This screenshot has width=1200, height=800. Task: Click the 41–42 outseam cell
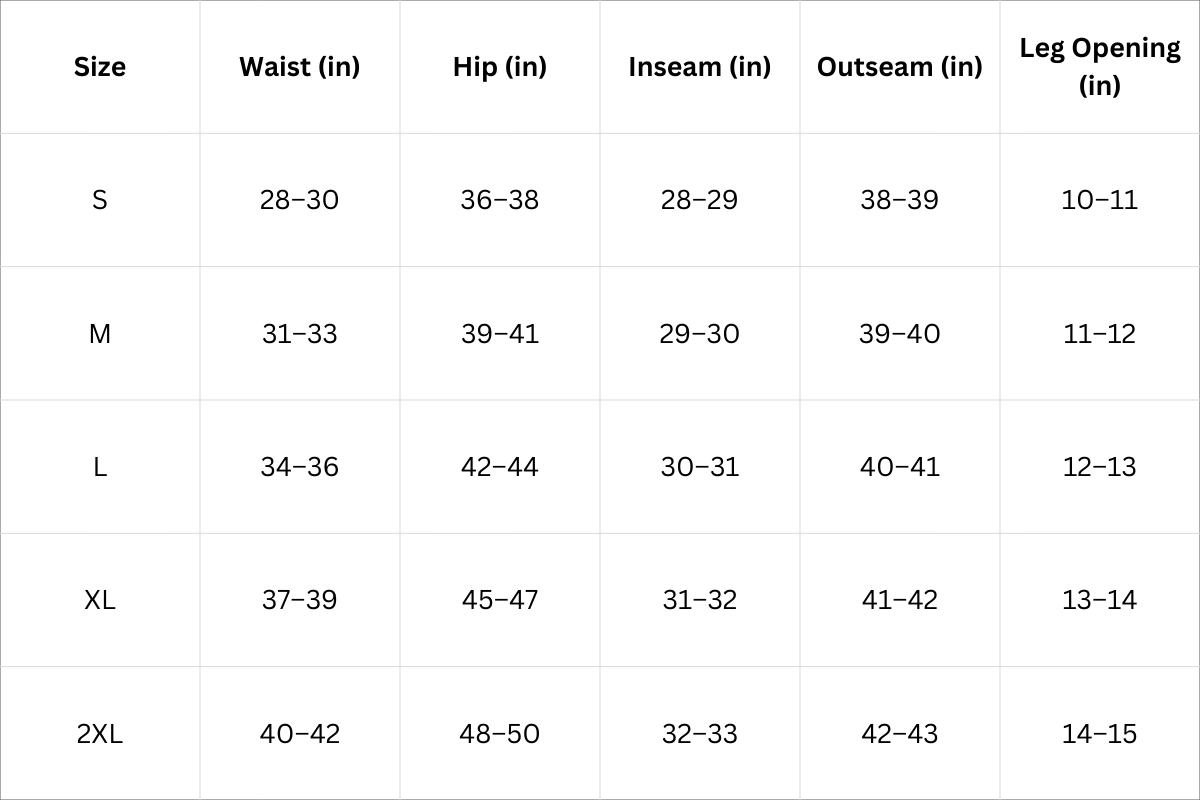[899, 600]
